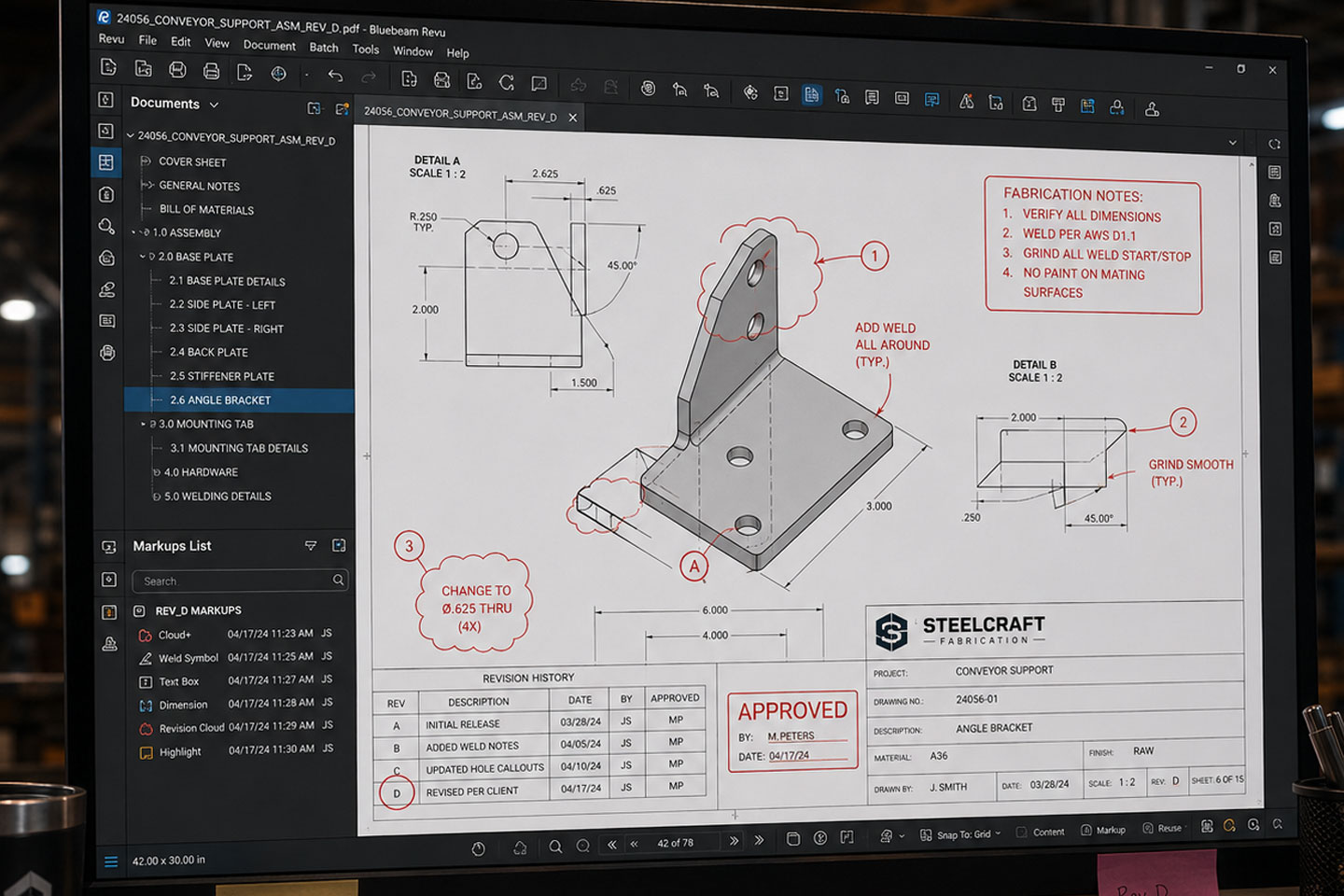The height and width of the screenshot is (896, 1344).
Task: Select the thumbnails panel icon in left sidebar
Action: pyautogui.click(x=106, y=162)
